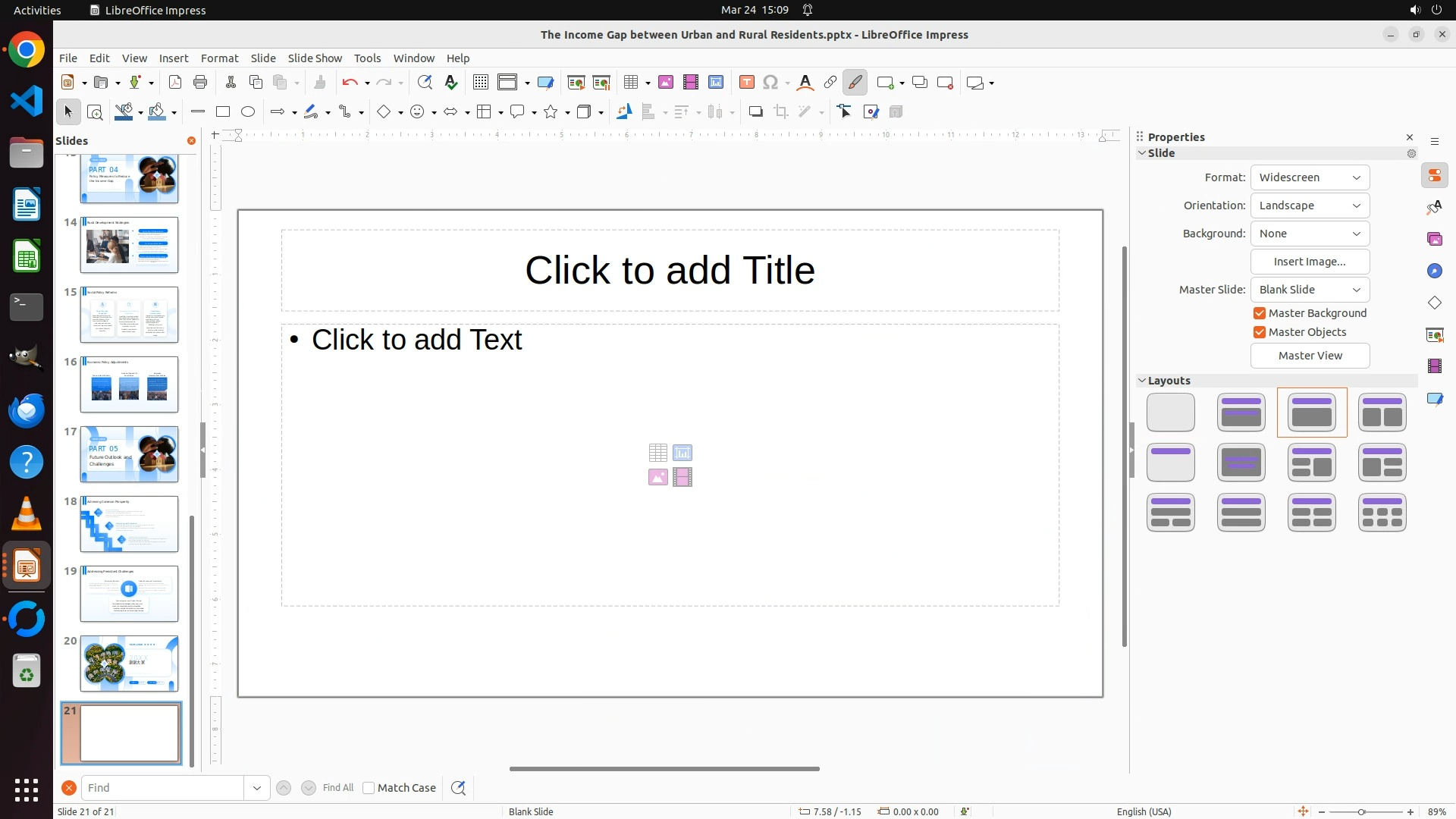This screenshot has height=819, width=1456.
Task: Click the Master View button
Action: point(1310,356)
